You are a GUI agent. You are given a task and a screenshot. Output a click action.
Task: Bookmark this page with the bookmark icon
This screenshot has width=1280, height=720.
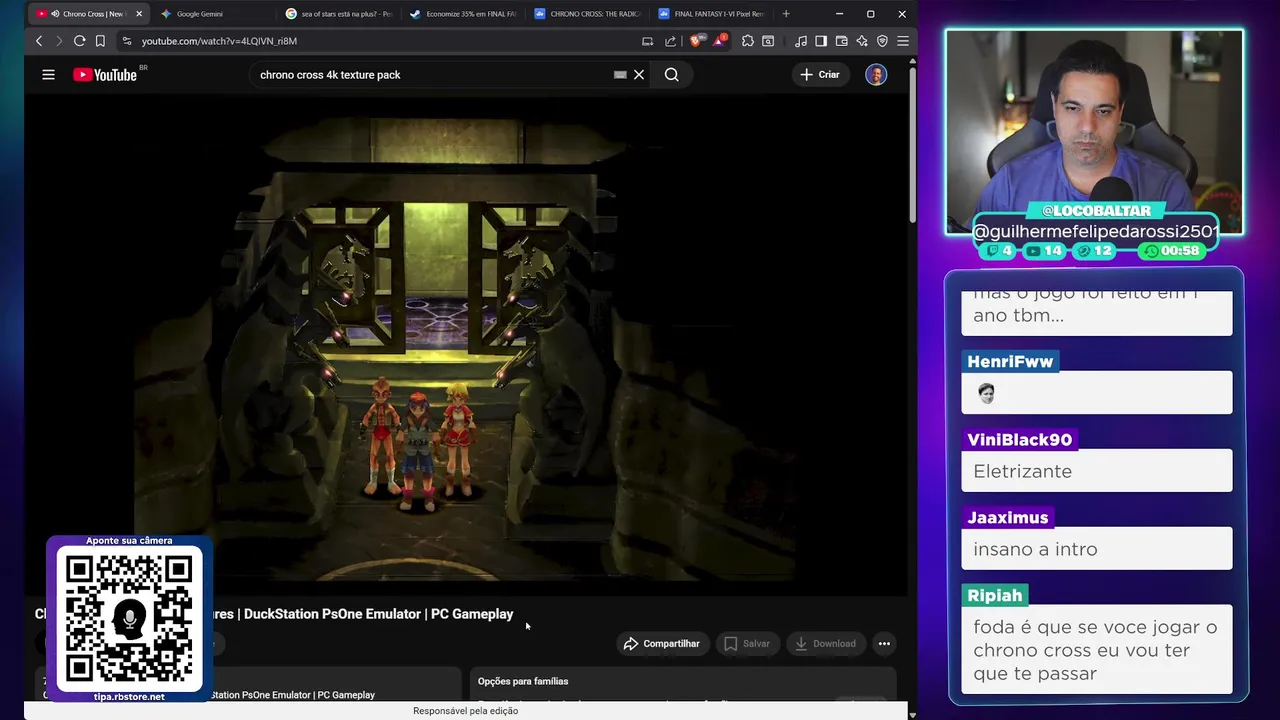[100, 41]
